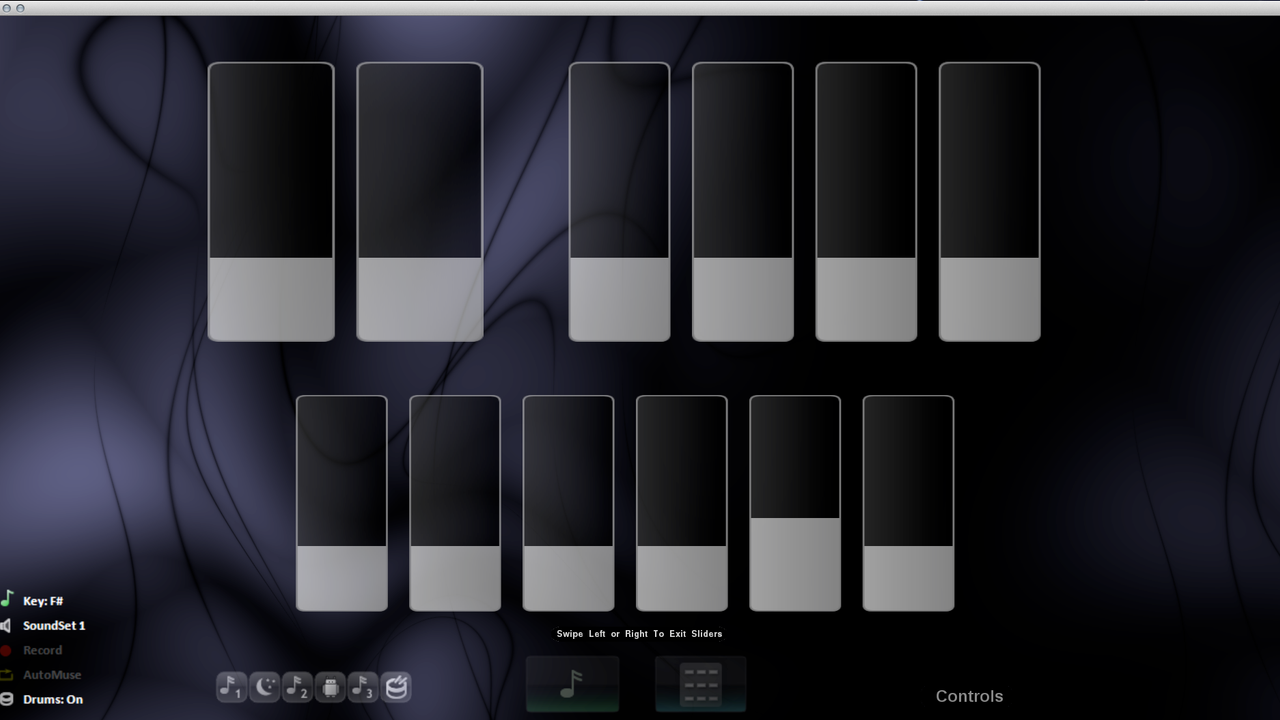Select the drum icon in toolbar
Viewport: 1280px width, 720px height.
pyautogui.click(x=397, y=687)
